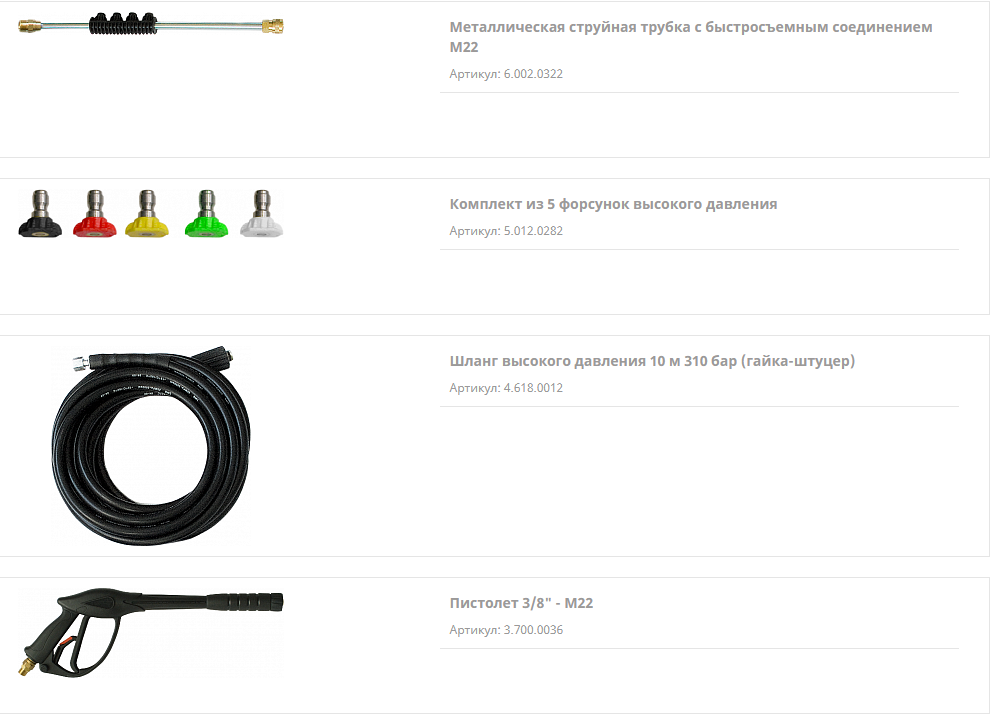Select article number 6.002.0322 text
The width and height of the screenshot is (994, 717).
tap(533, 74)
